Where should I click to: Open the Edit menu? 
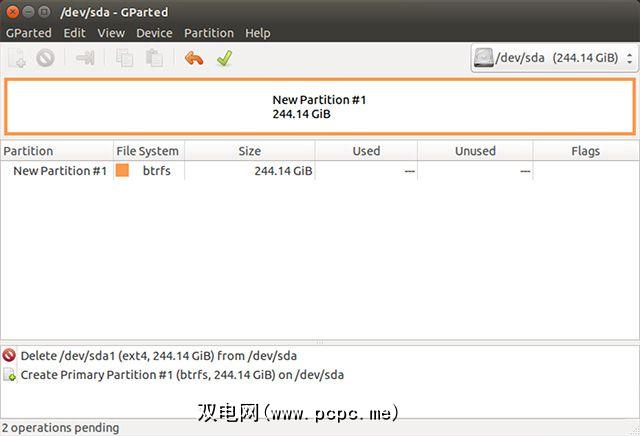point(74,33)
